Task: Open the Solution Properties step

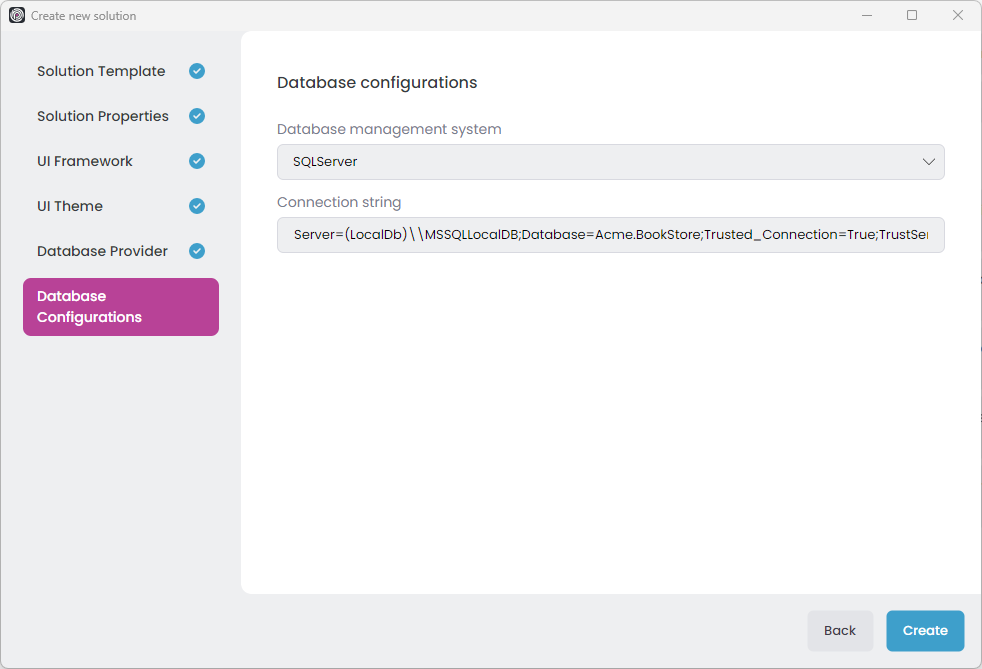Action: click(x=103, y=116)
